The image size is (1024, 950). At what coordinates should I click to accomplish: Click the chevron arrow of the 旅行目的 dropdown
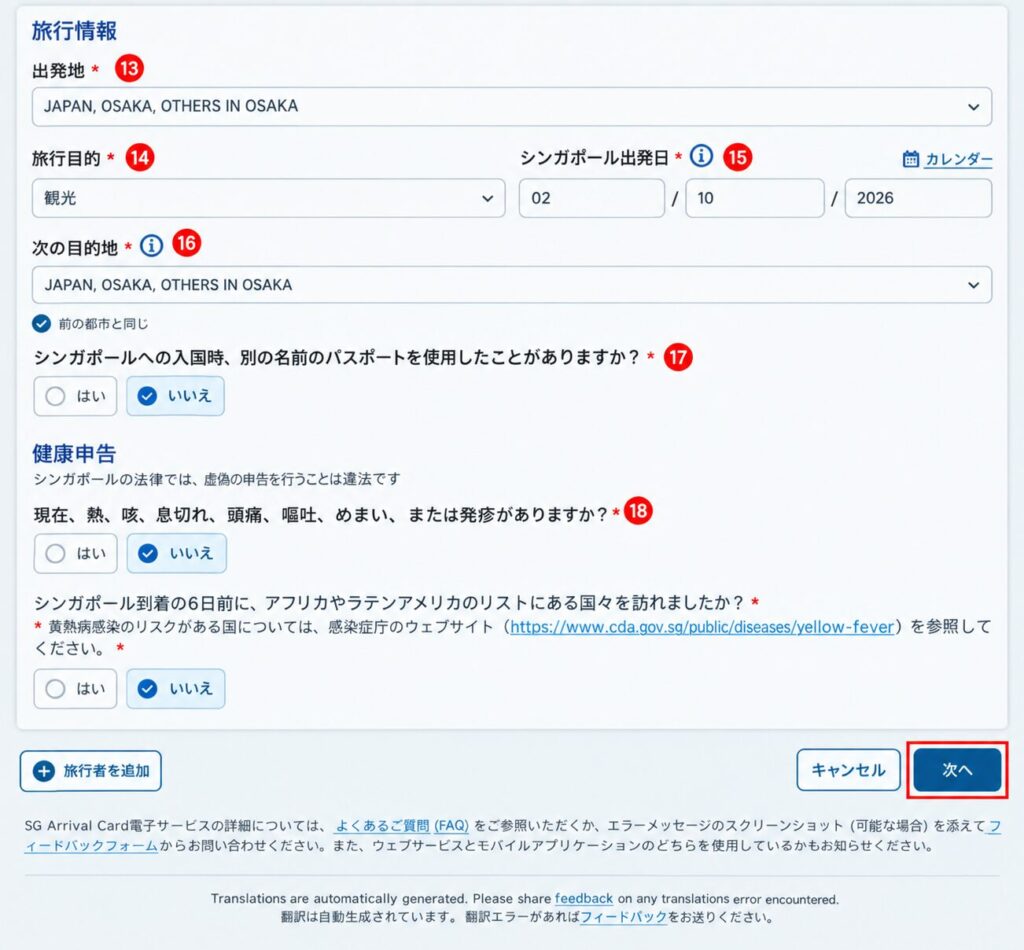click(487, 198)
